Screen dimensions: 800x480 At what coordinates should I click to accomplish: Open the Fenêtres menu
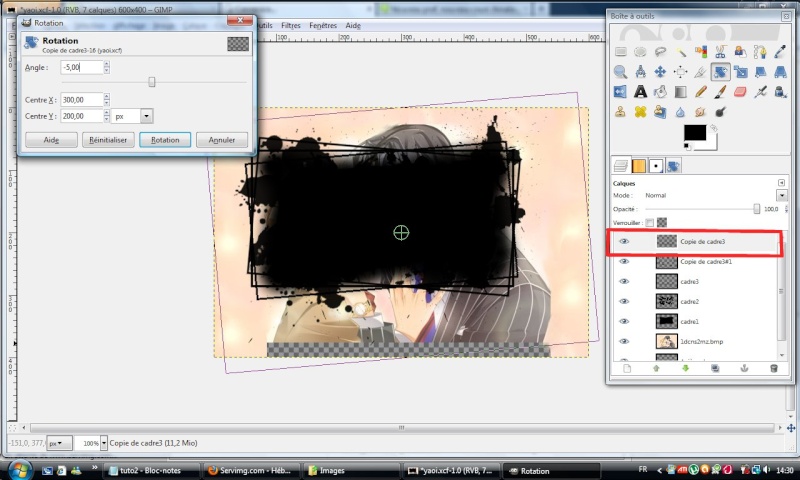323,26
